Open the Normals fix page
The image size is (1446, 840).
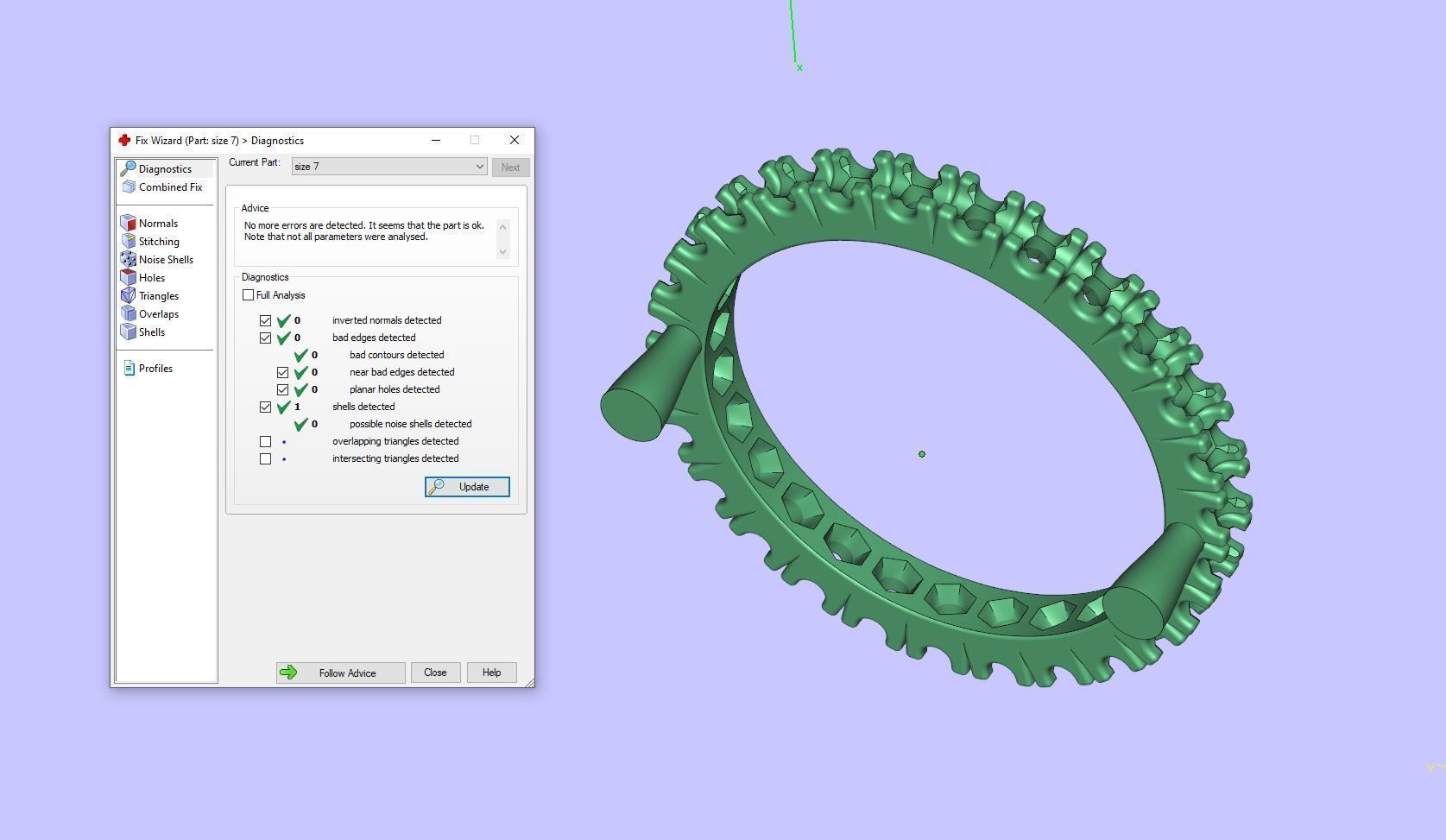(x=158, y=223)
